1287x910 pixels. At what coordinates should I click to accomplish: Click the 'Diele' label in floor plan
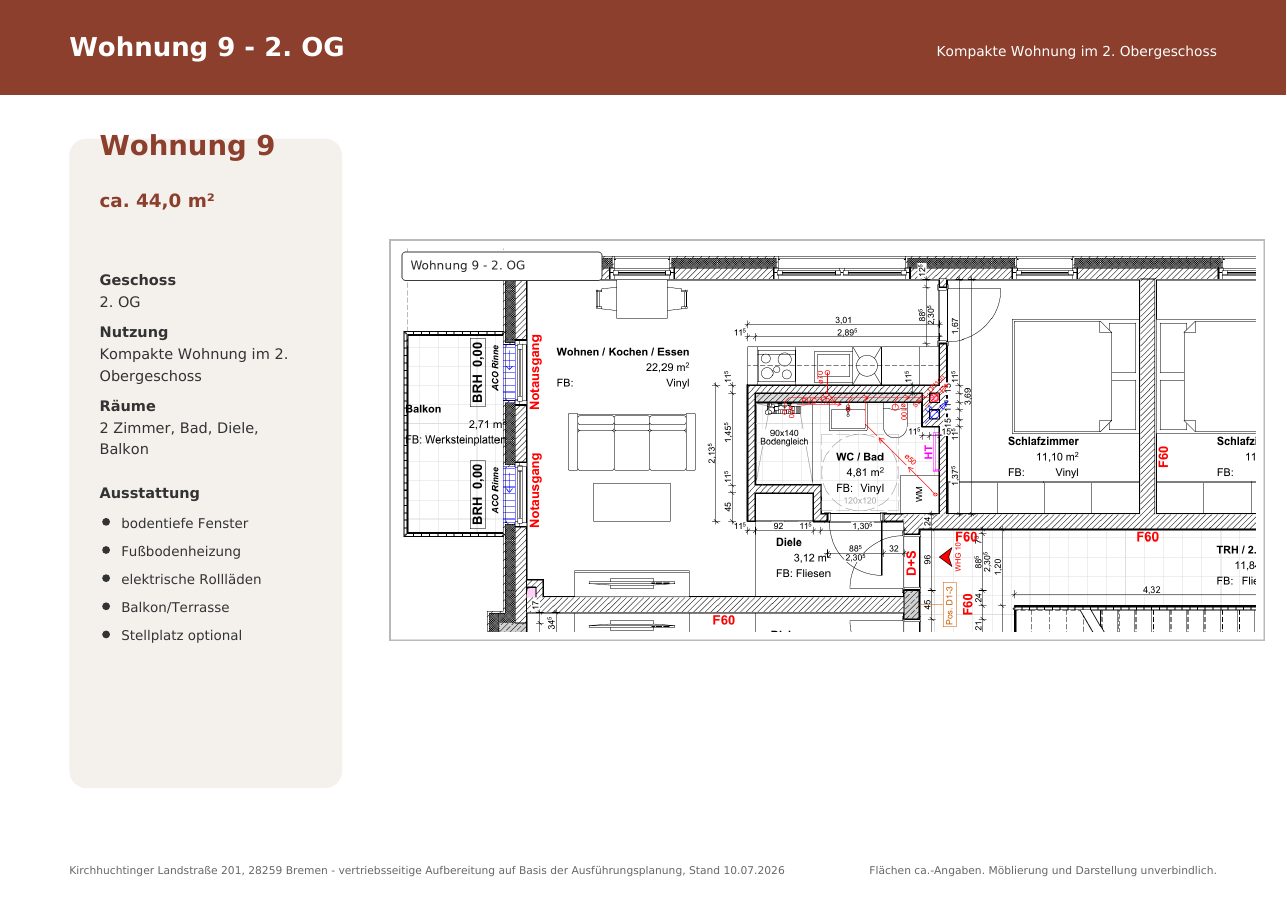click(789, 543)
